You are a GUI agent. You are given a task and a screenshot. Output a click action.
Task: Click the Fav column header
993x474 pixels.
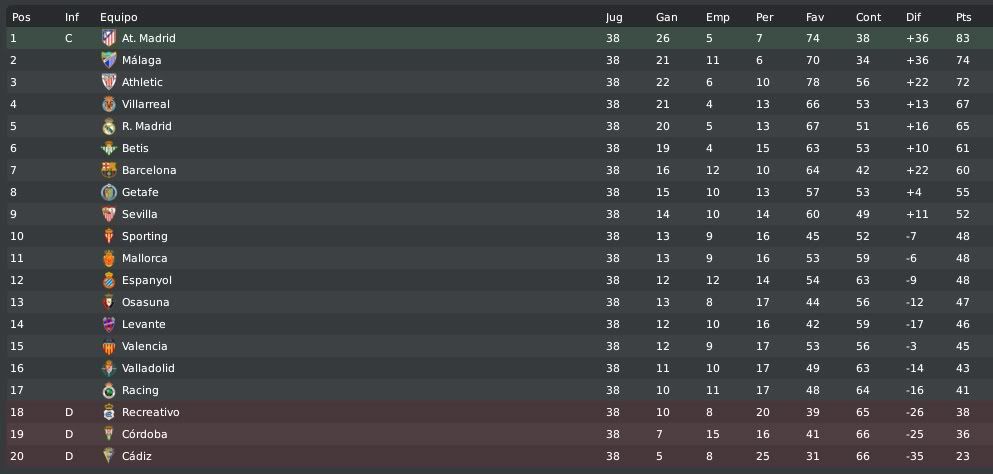pos(814,17)
